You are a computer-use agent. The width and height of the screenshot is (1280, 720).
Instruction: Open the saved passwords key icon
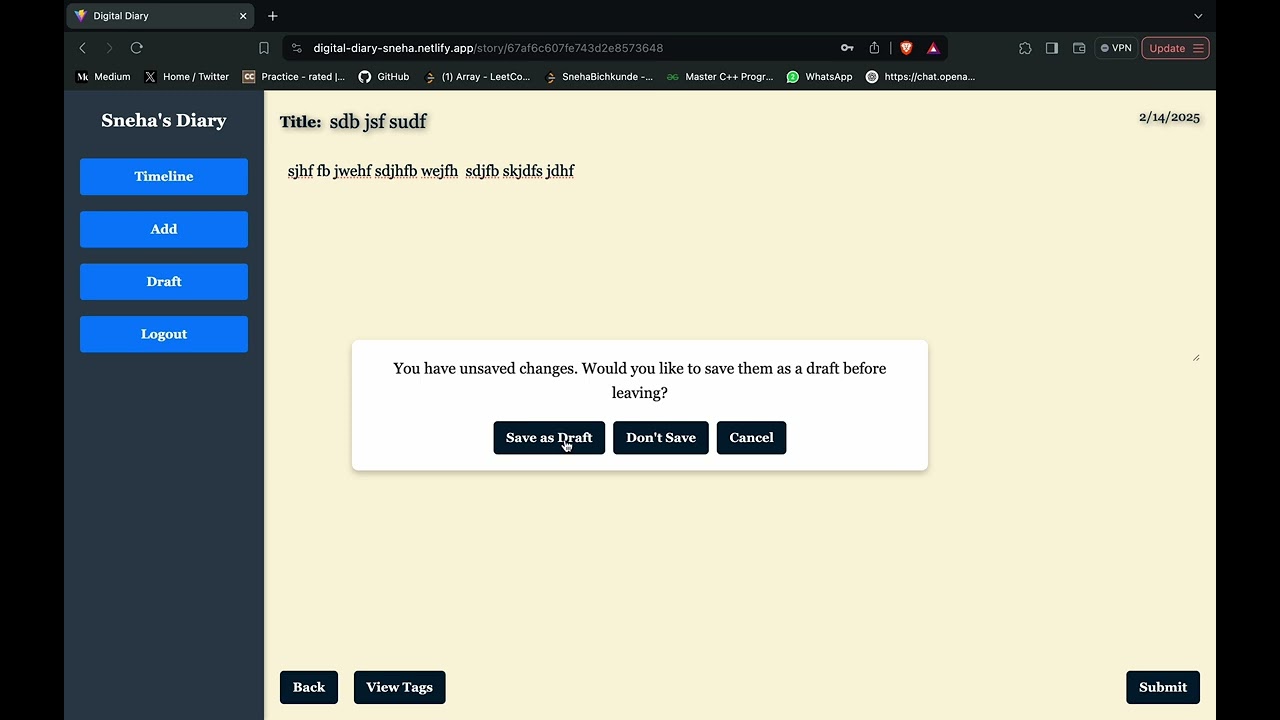click(847, 48)
